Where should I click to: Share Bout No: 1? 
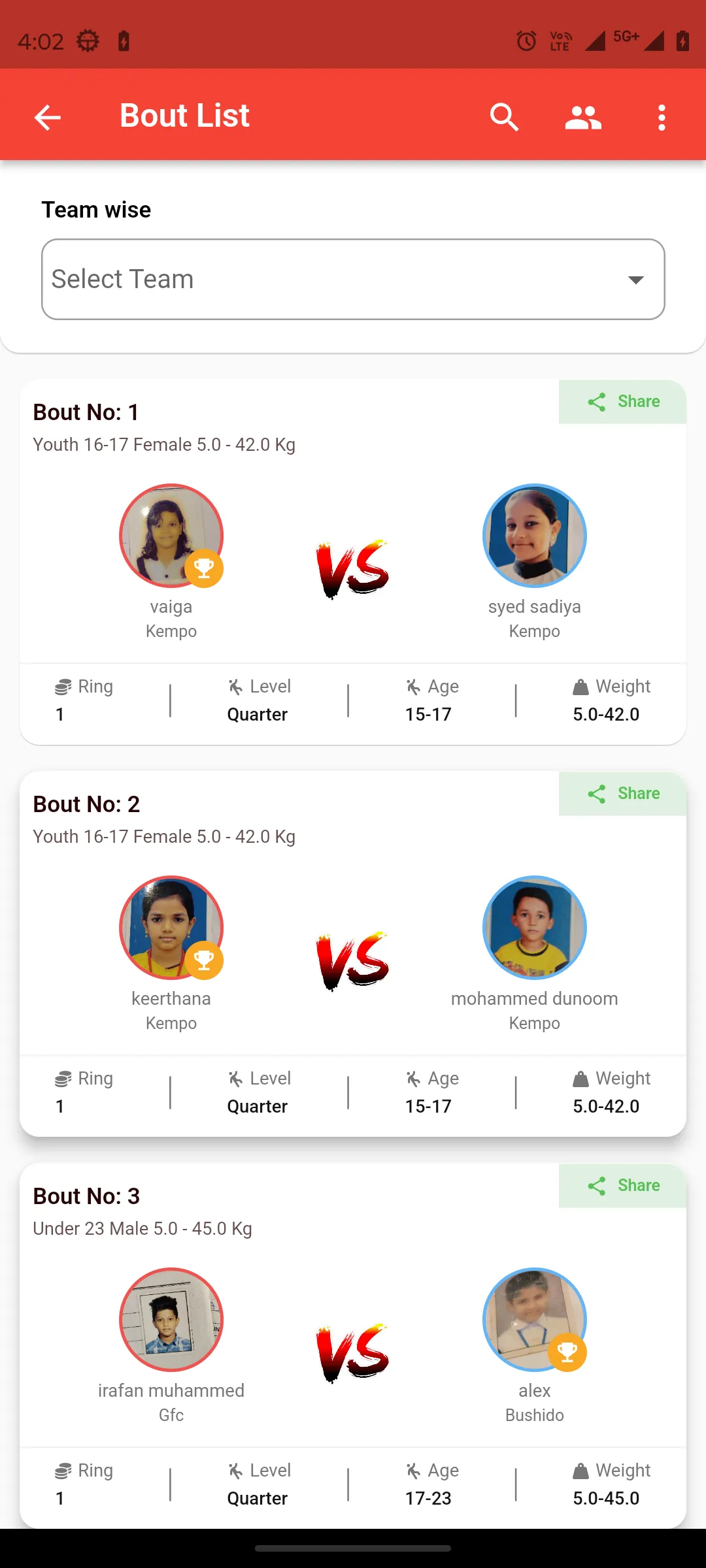[x=622, y=401]
